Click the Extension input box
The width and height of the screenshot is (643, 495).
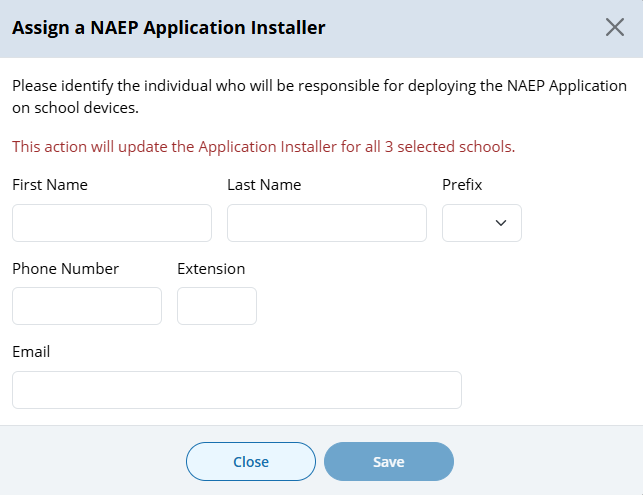pyautogui.click(x=217, y=306)
